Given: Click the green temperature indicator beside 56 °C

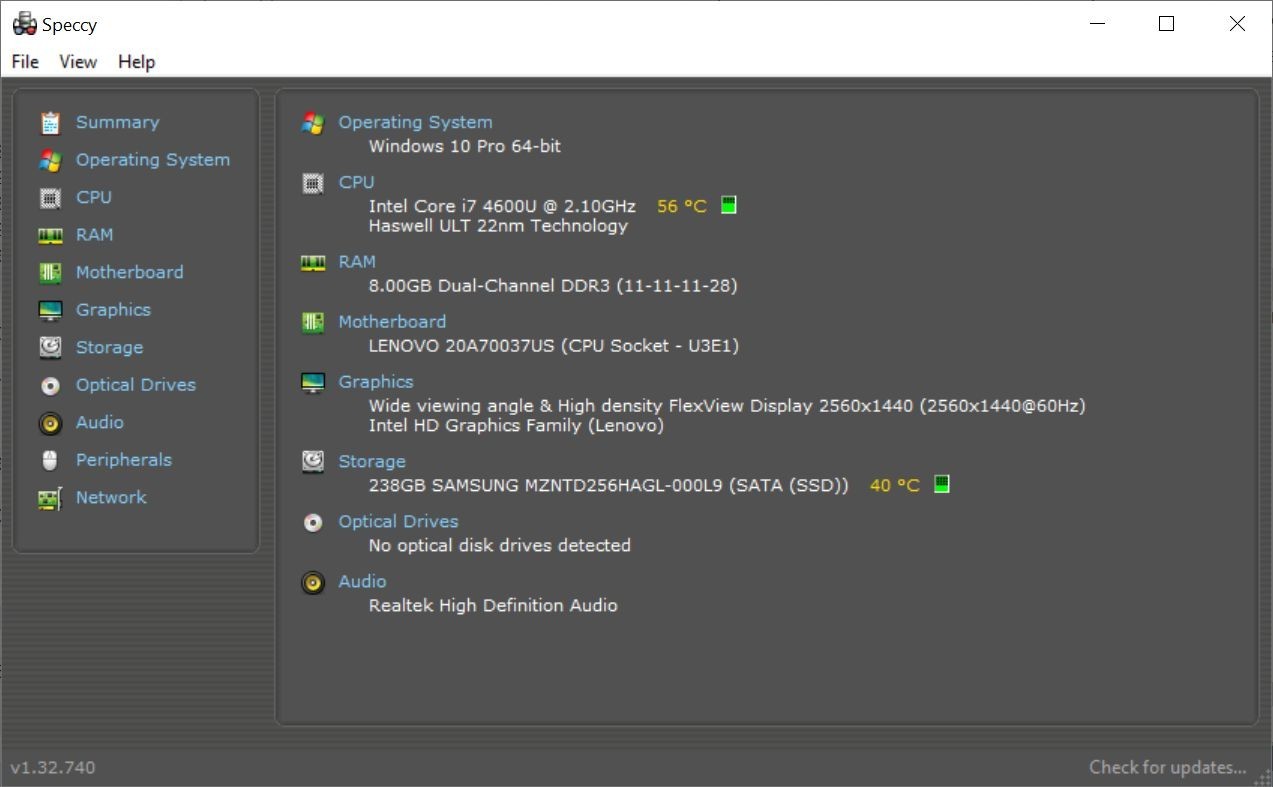Looking at the screenshot, I should point(729,205).
